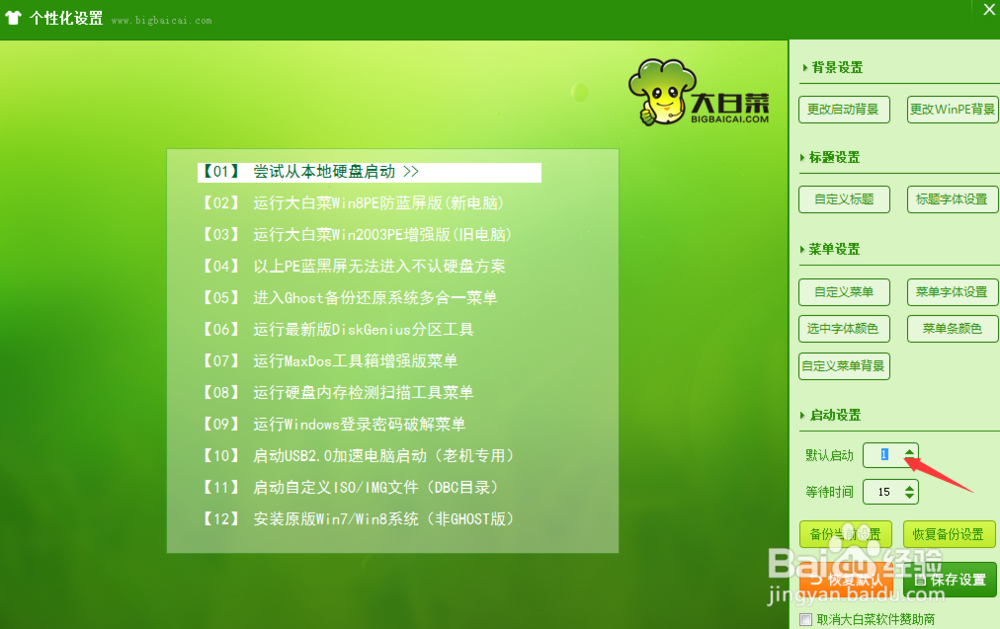Image resolution: width=1000 pixels, height=629 pixels.
Task: Click the 更改WinPE背景 button
Action: [951, 109]
